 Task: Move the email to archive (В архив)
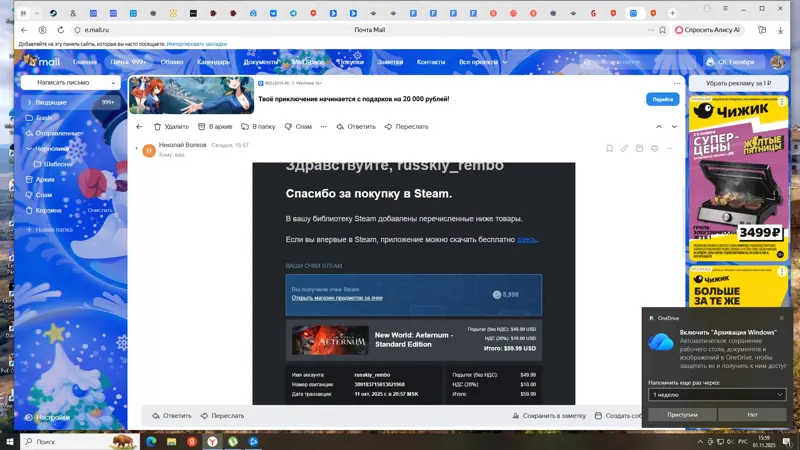(215, 127)
